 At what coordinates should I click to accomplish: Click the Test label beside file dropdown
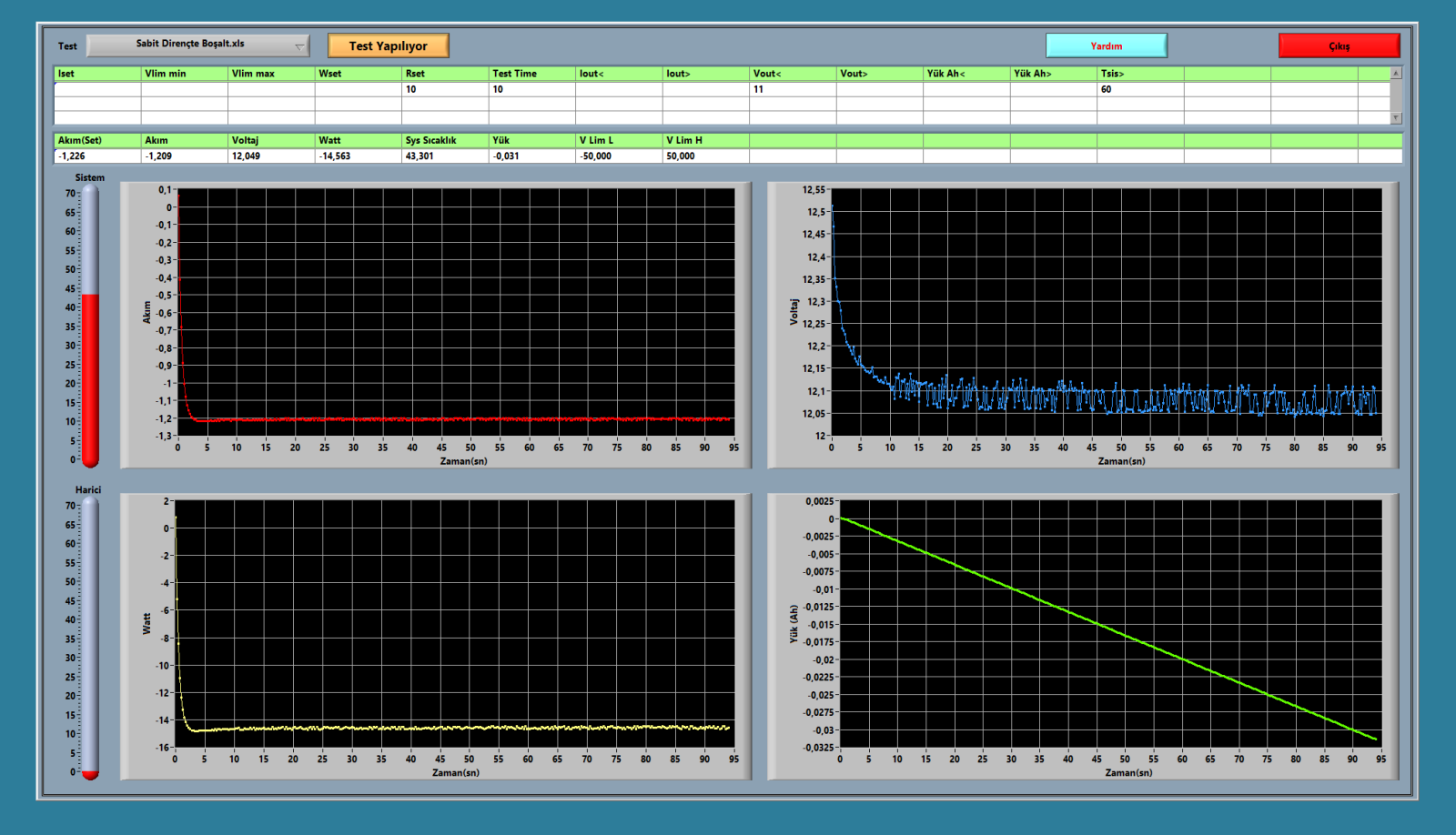68,46
